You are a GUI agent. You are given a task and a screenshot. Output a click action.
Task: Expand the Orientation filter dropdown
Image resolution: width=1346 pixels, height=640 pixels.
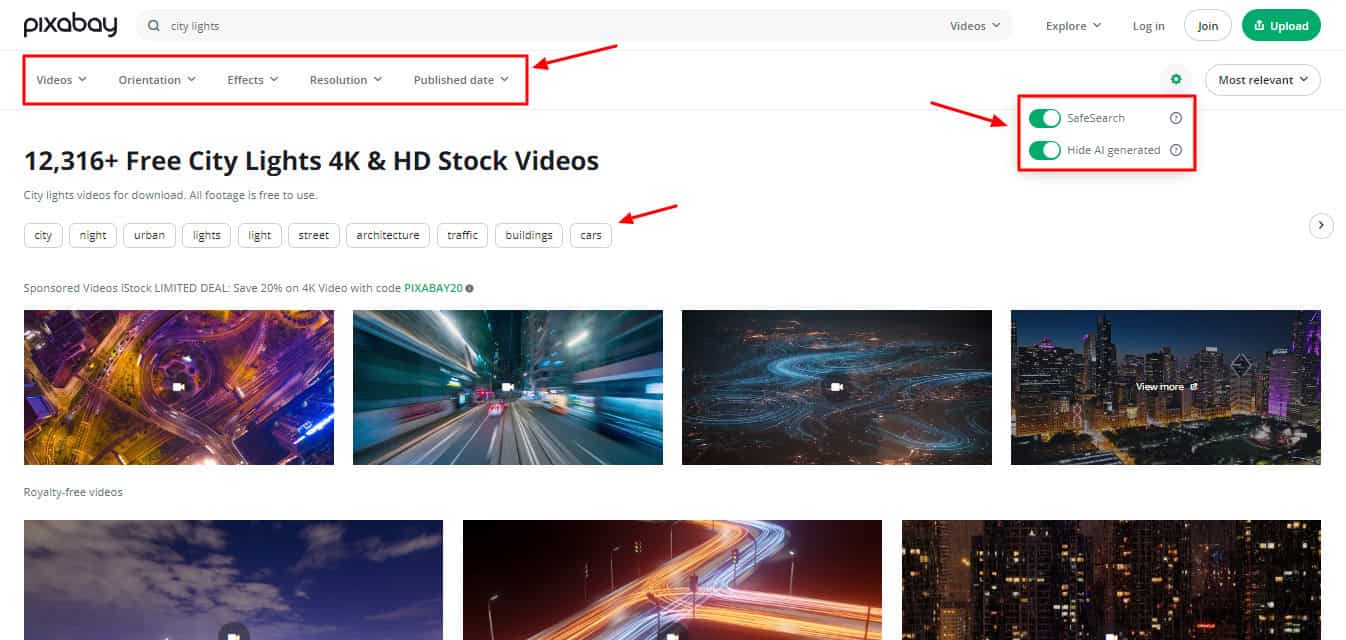coord(157,80)
